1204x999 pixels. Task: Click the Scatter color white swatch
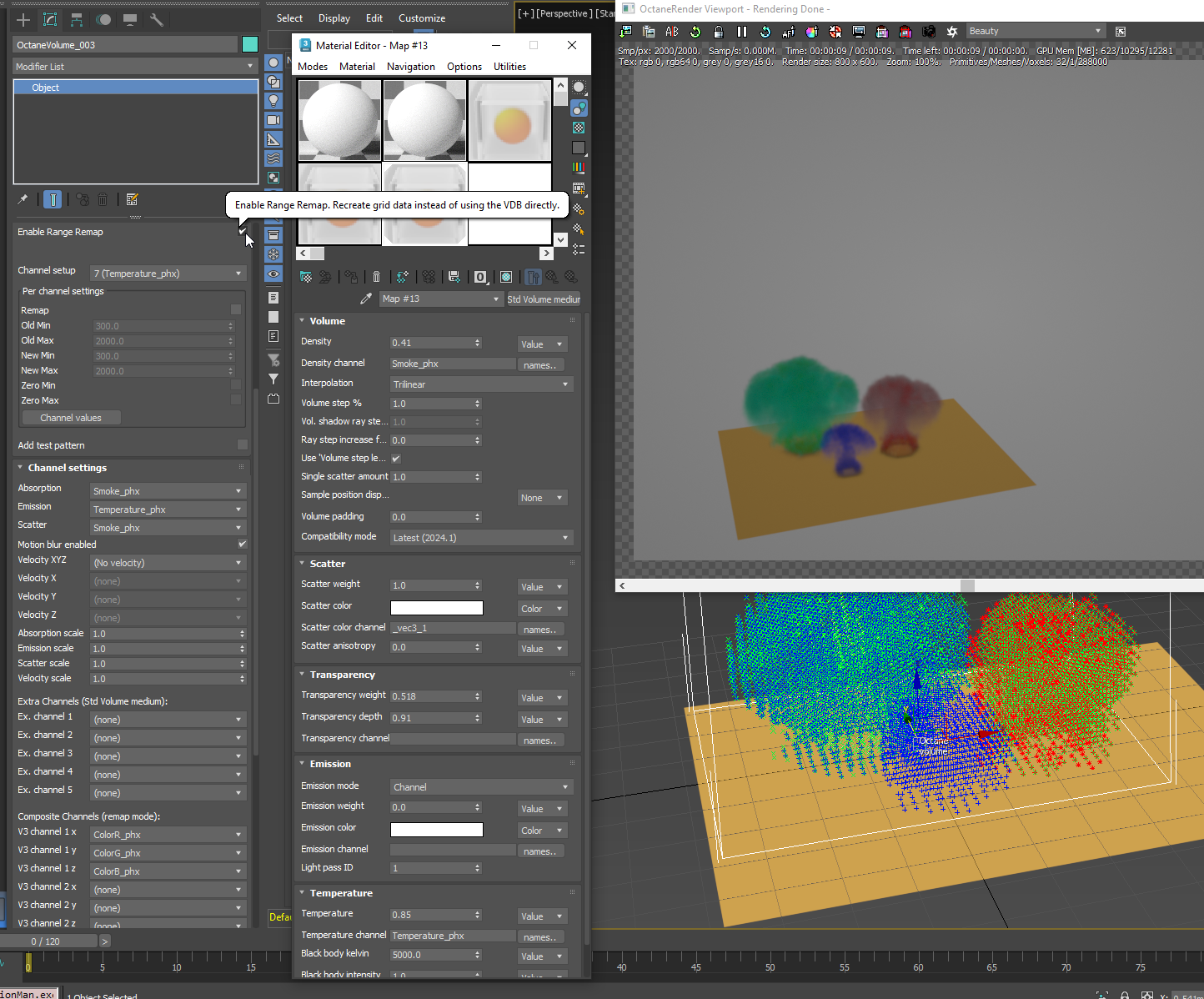[x=436, y=608]
